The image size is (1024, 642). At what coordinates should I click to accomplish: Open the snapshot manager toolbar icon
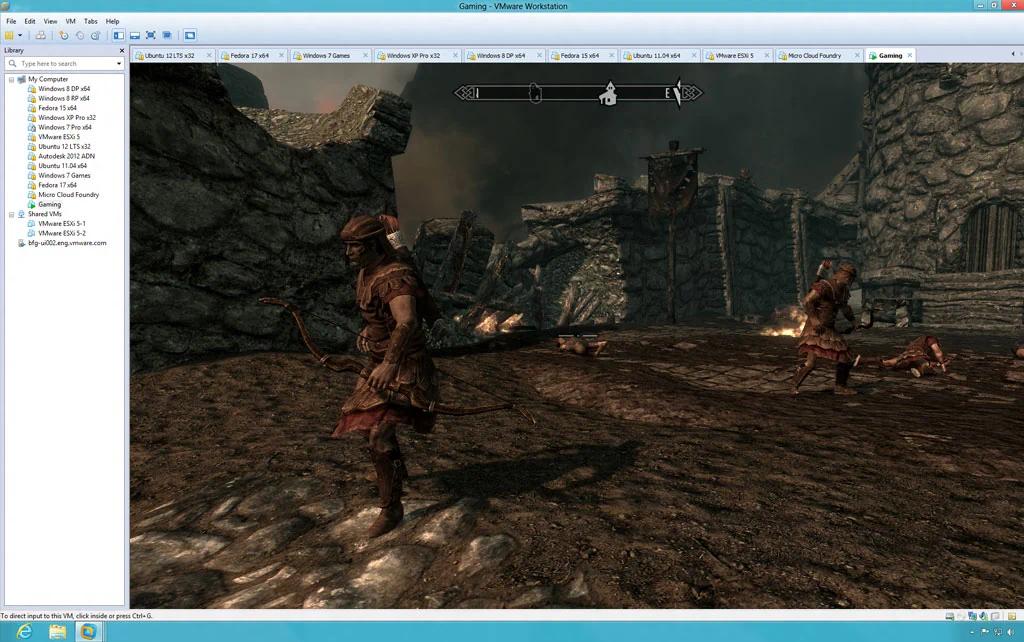click(x=95, y=35)
